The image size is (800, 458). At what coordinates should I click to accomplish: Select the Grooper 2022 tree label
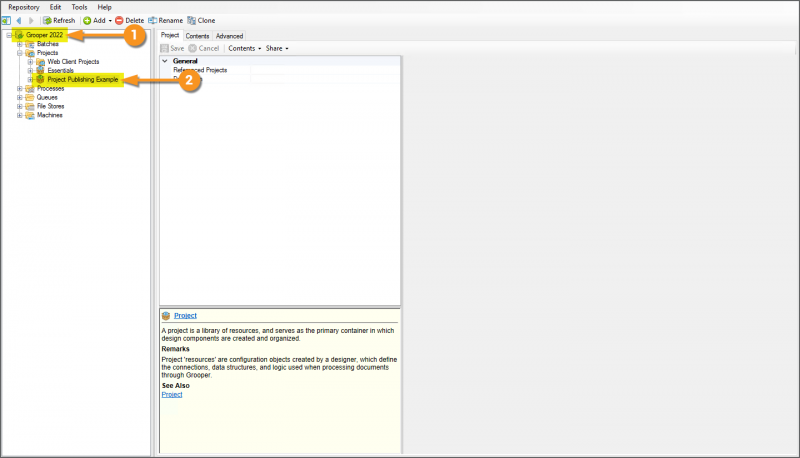tap(44, 35)
